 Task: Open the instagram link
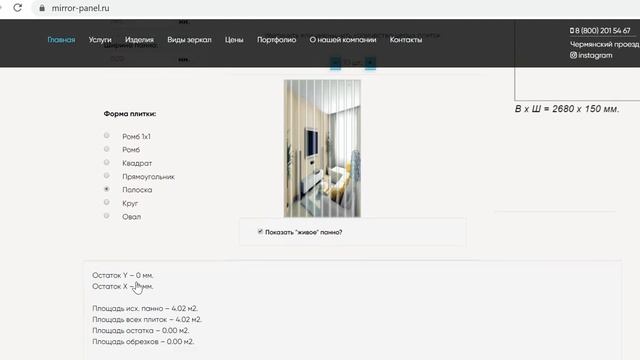(595, 55)
